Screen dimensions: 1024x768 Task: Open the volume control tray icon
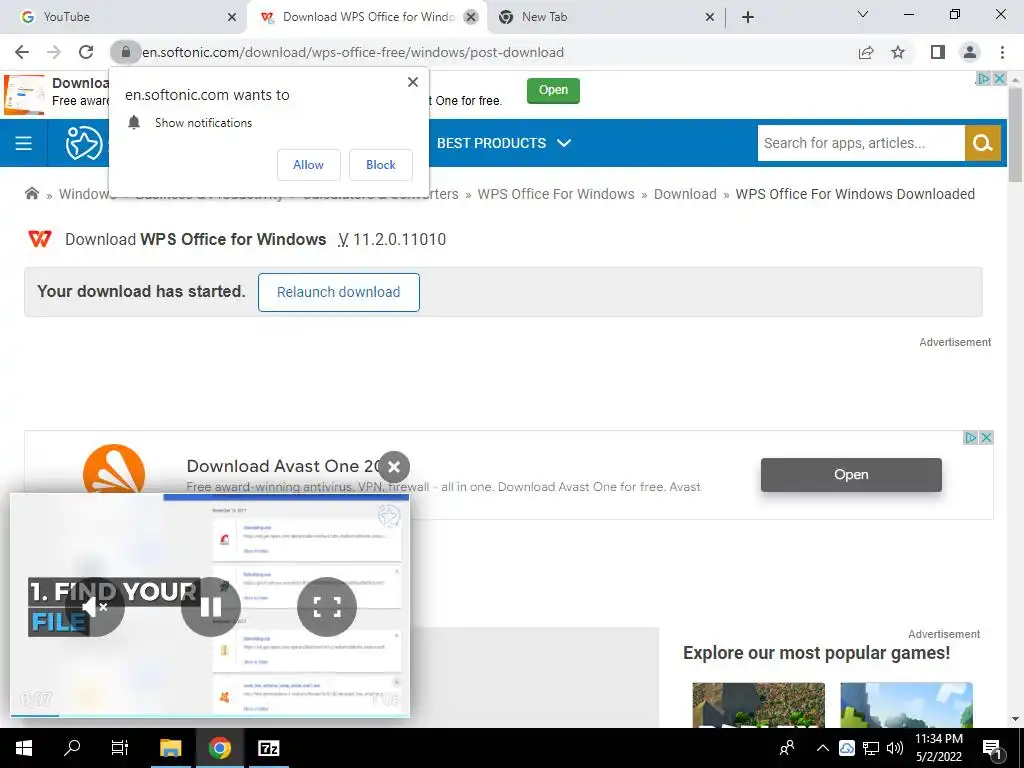pos(895,748)
